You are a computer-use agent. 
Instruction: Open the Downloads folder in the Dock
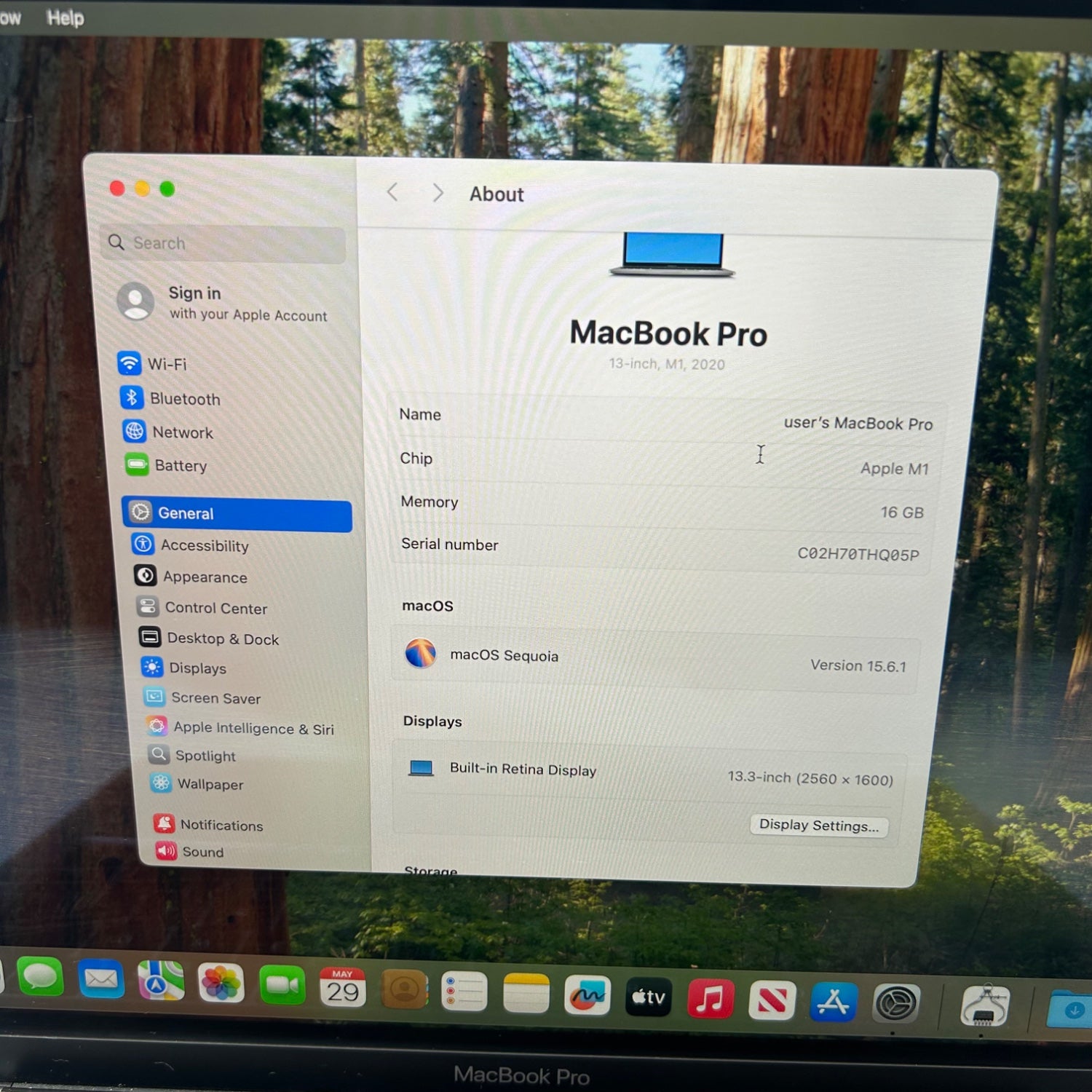pos(1070,1008)
